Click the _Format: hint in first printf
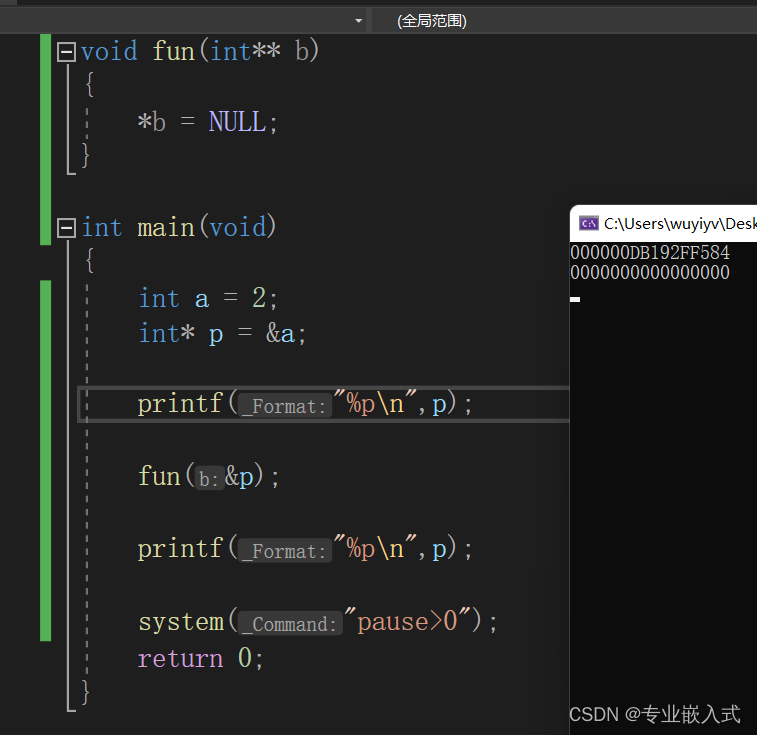This screenshot has height=735, width=757. 285,406
